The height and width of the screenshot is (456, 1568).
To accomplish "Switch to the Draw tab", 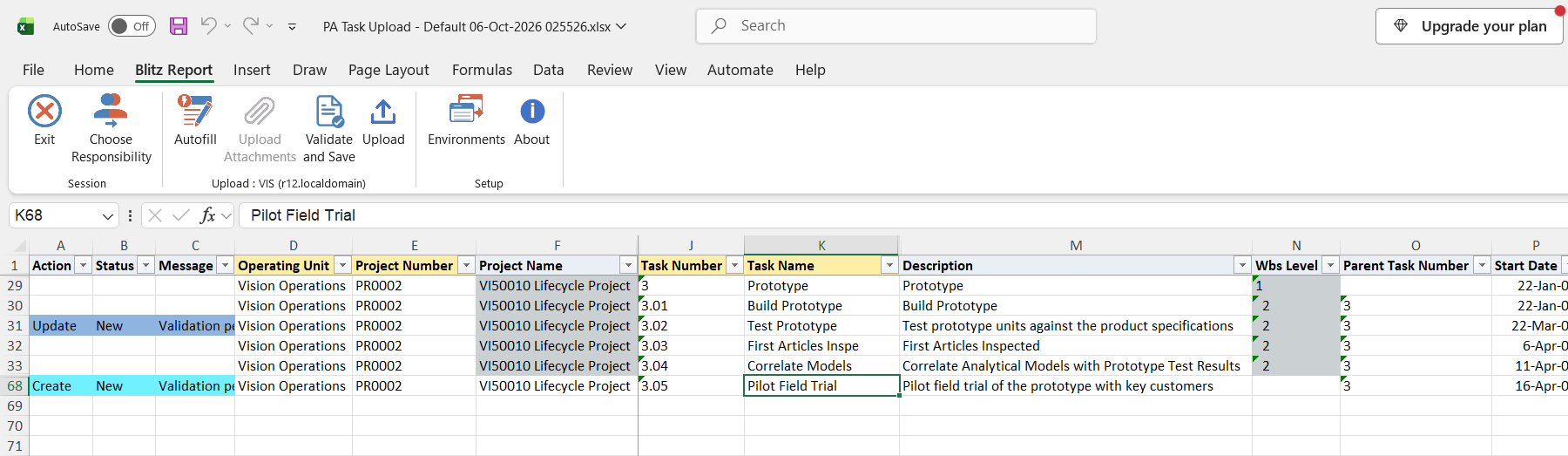I will pos(310,70).
